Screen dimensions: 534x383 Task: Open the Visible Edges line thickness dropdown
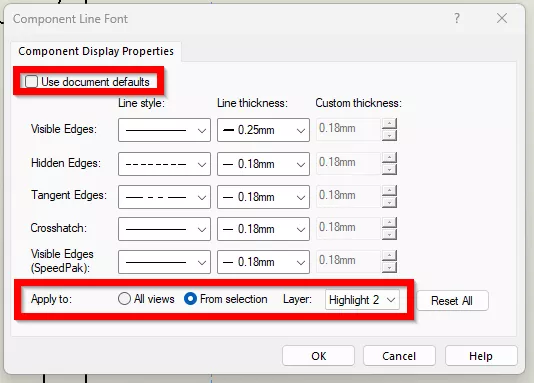tap(263, 130)
